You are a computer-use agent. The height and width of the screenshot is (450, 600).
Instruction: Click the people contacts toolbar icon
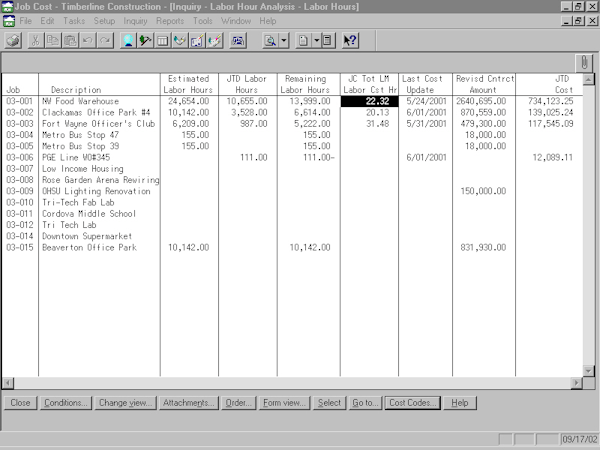pos(238,40)
